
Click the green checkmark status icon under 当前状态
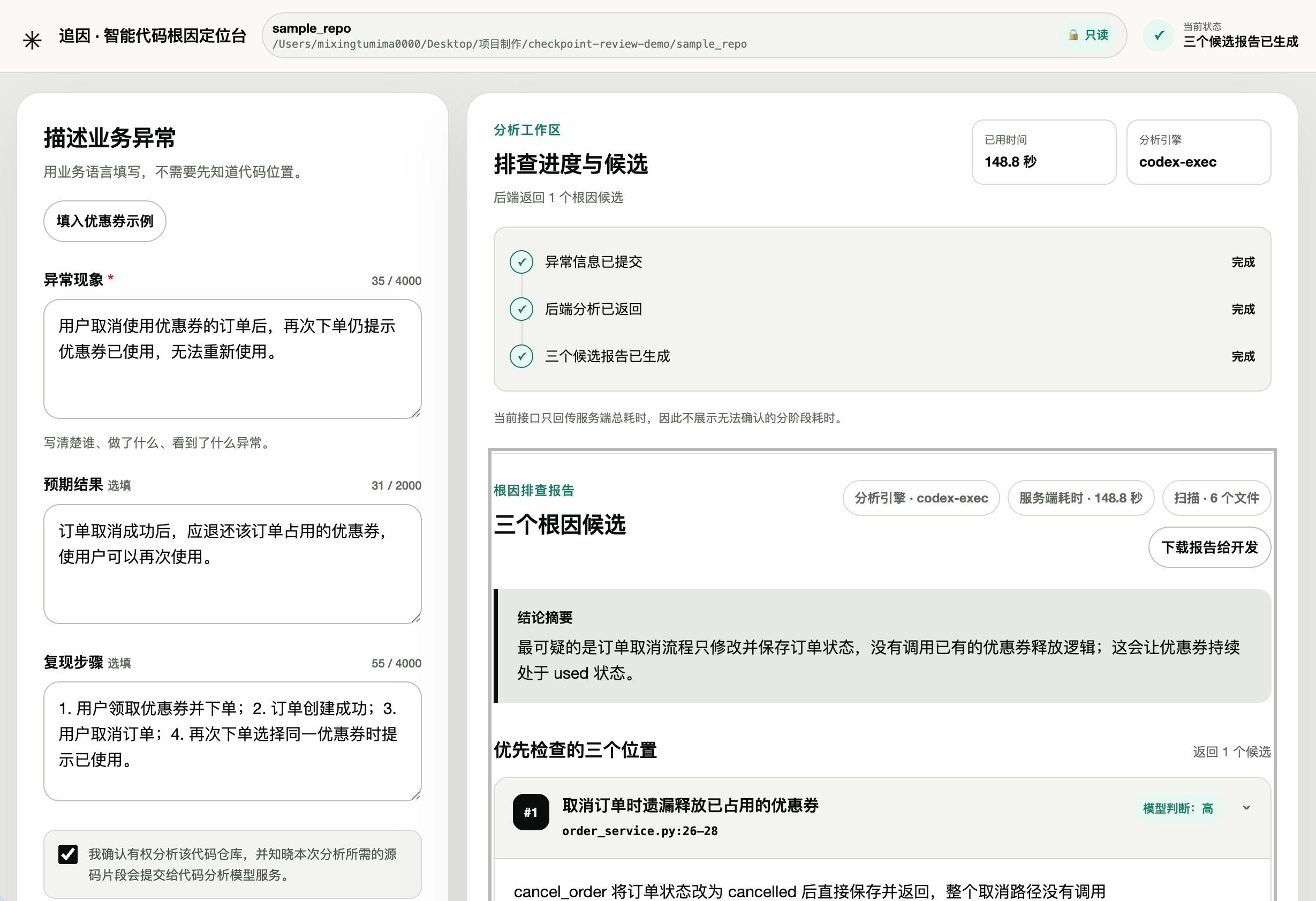(1159, 35)
